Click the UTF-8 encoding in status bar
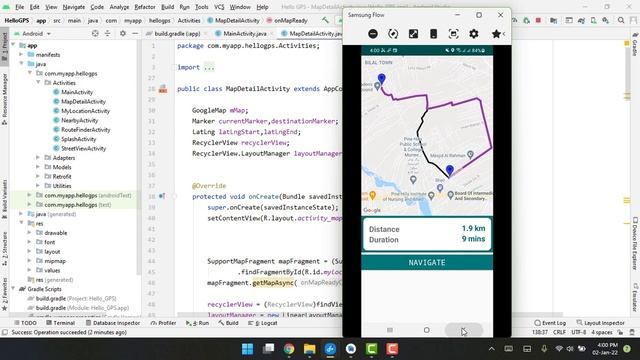 click(578, 332)
